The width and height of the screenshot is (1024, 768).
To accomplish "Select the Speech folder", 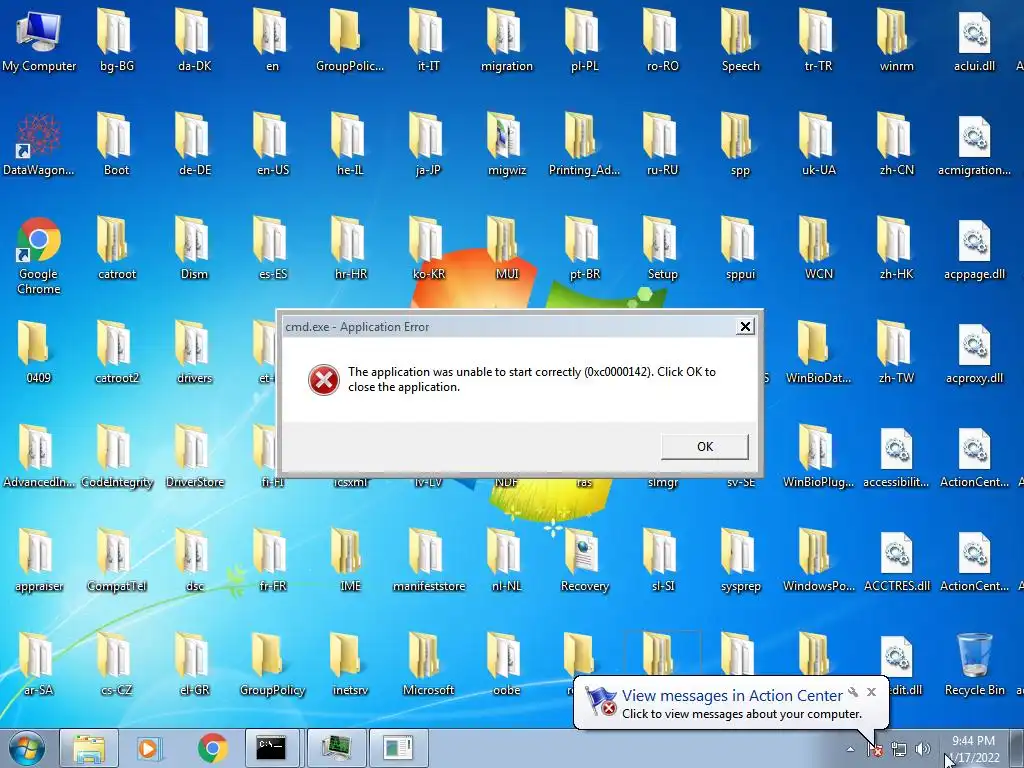I will coord(741,40).
